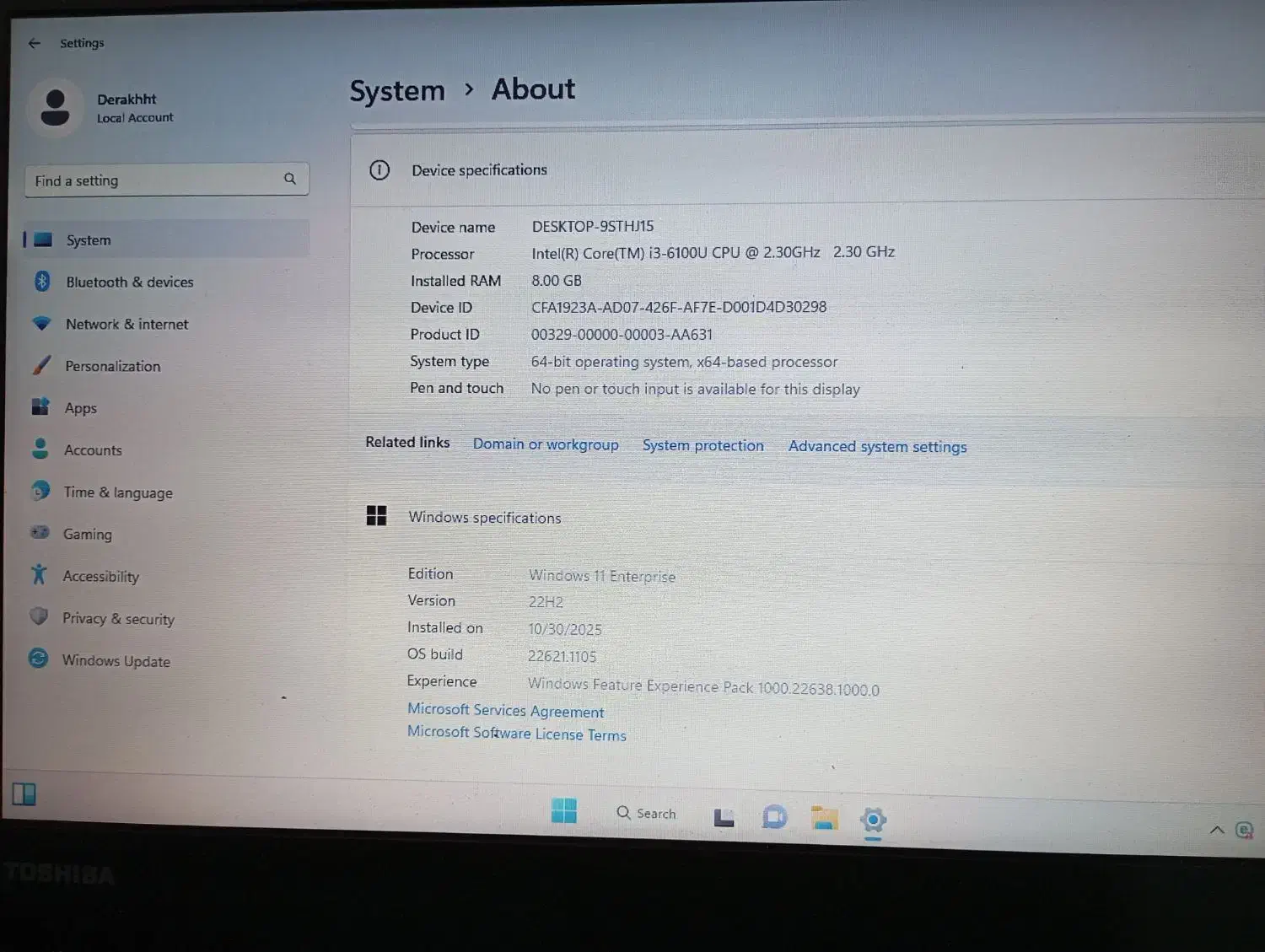Select the Gaming controller icon
The width and height of the screenshot is (1265, 952).
point(40,532)
